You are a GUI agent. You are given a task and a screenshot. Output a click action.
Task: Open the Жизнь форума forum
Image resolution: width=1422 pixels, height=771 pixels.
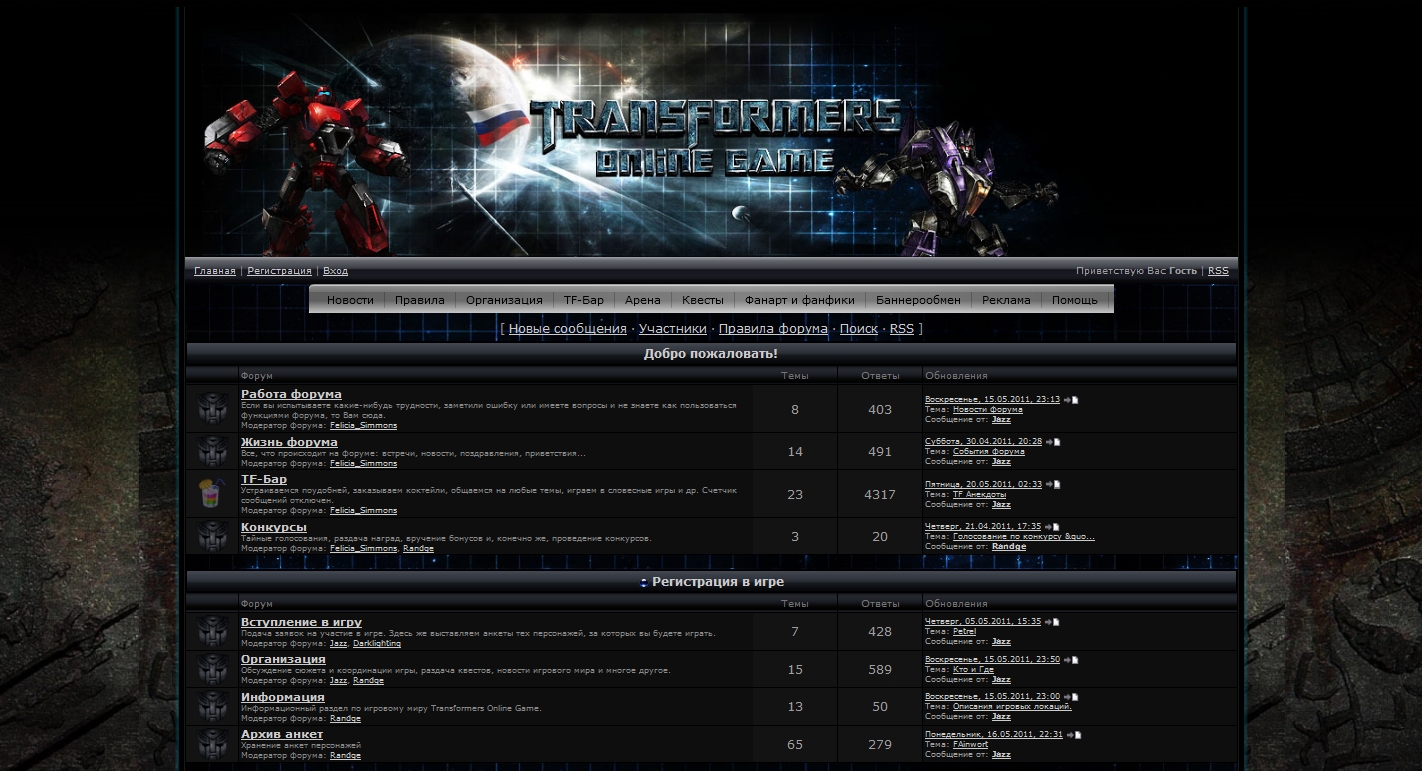point(289,442)
